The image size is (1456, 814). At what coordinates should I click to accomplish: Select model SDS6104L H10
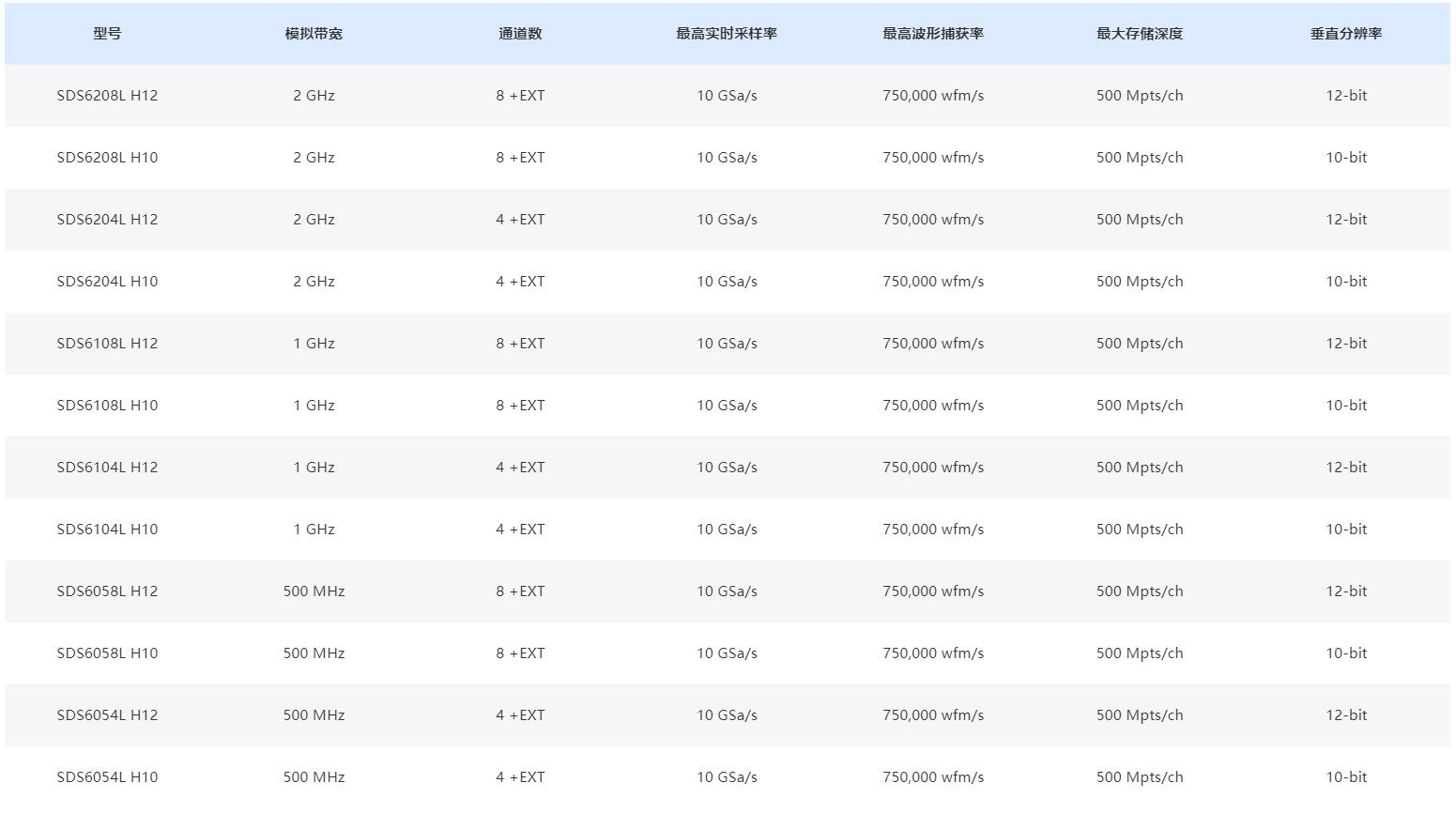click(x=107, y=530)
